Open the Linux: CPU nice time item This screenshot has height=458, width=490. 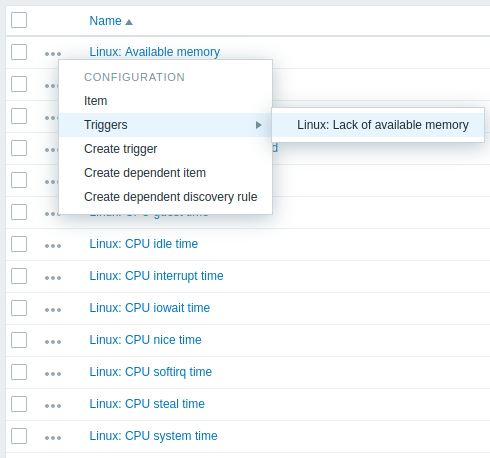pos(145,340)
